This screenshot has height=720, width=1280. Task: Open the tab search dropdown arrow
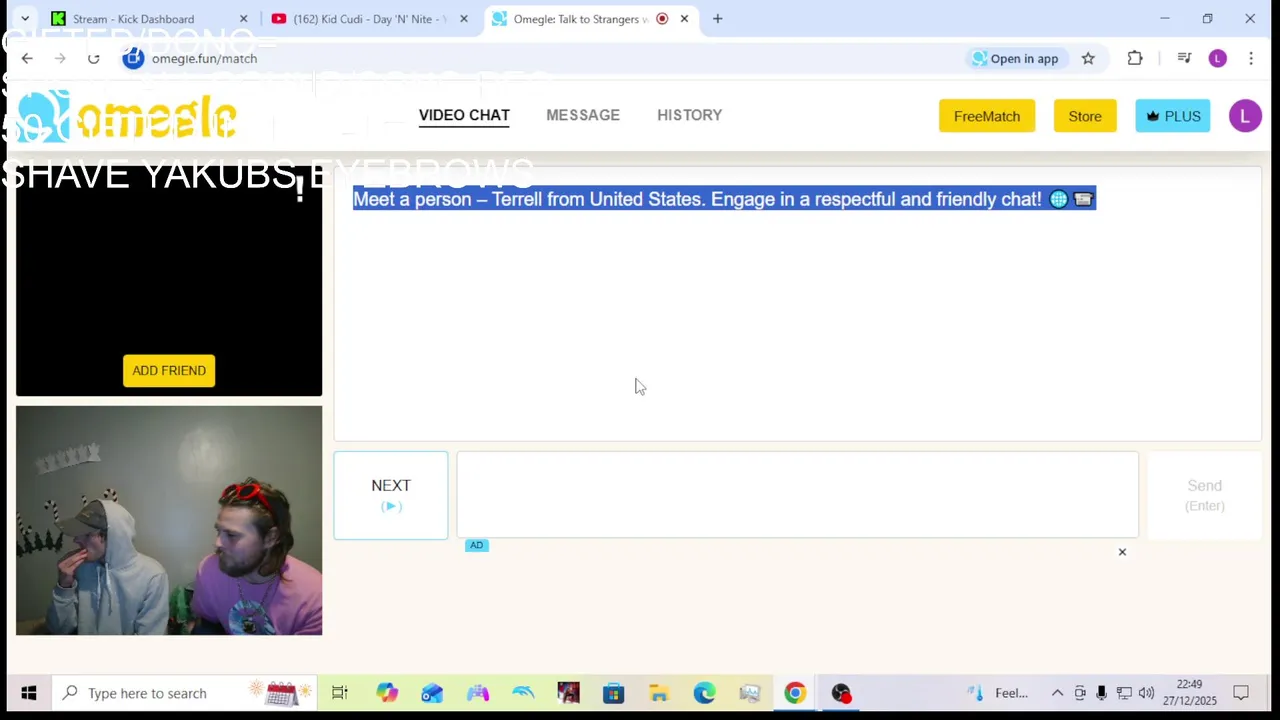click(x=25, y=19)
